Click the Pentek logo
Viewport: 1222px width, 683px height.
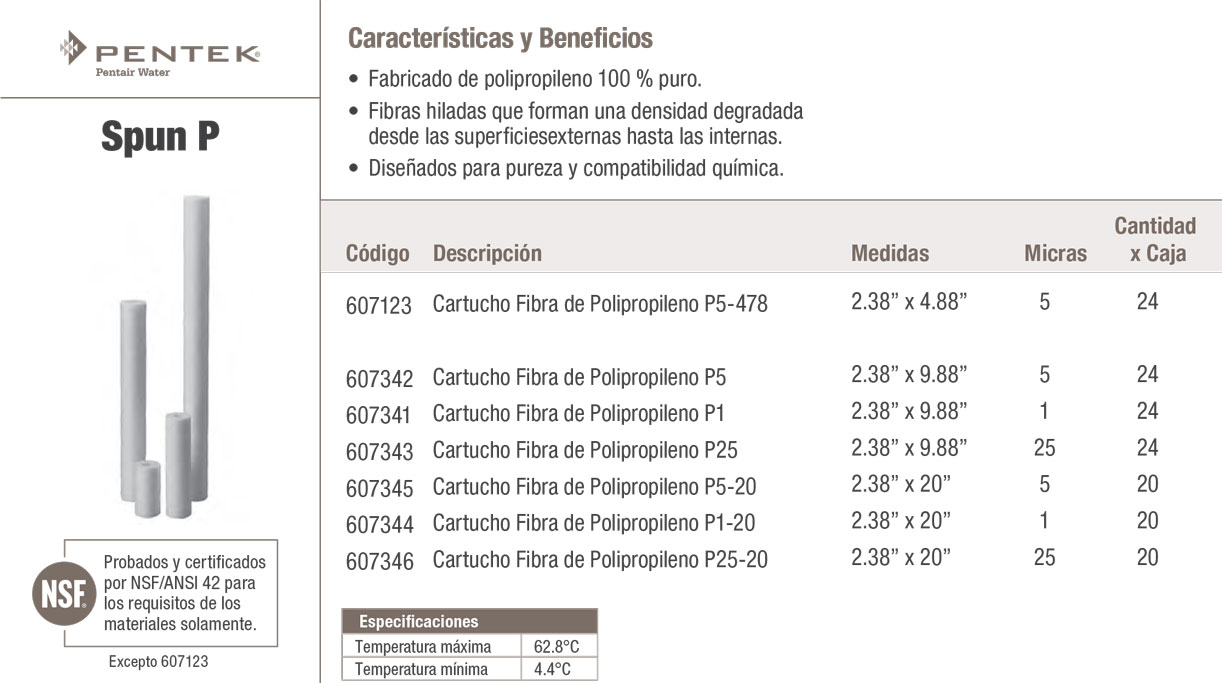point(159,52)
